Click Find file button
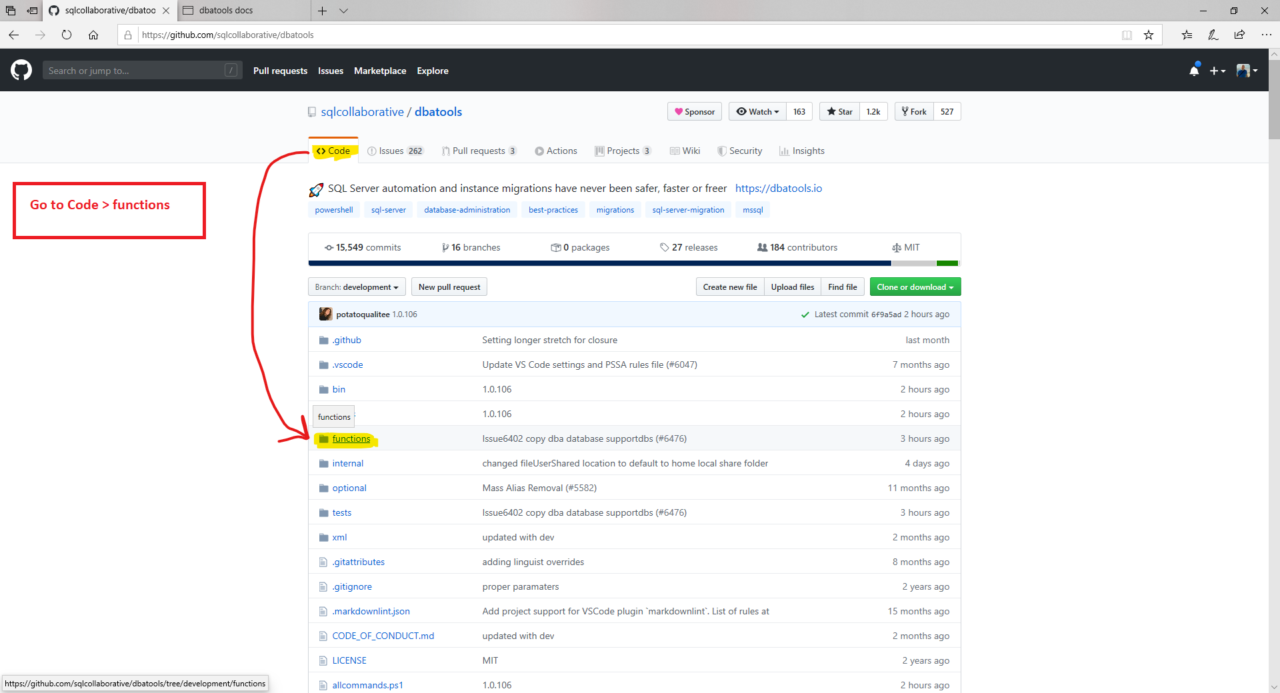The width and height of the screenshot is (1280, 693). click(x=842, y=287)
